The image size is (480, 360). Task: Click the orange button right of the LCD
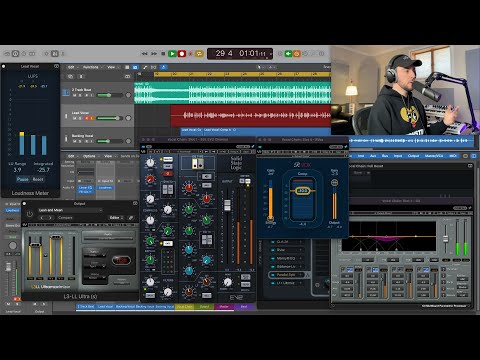tap(296, 53)
